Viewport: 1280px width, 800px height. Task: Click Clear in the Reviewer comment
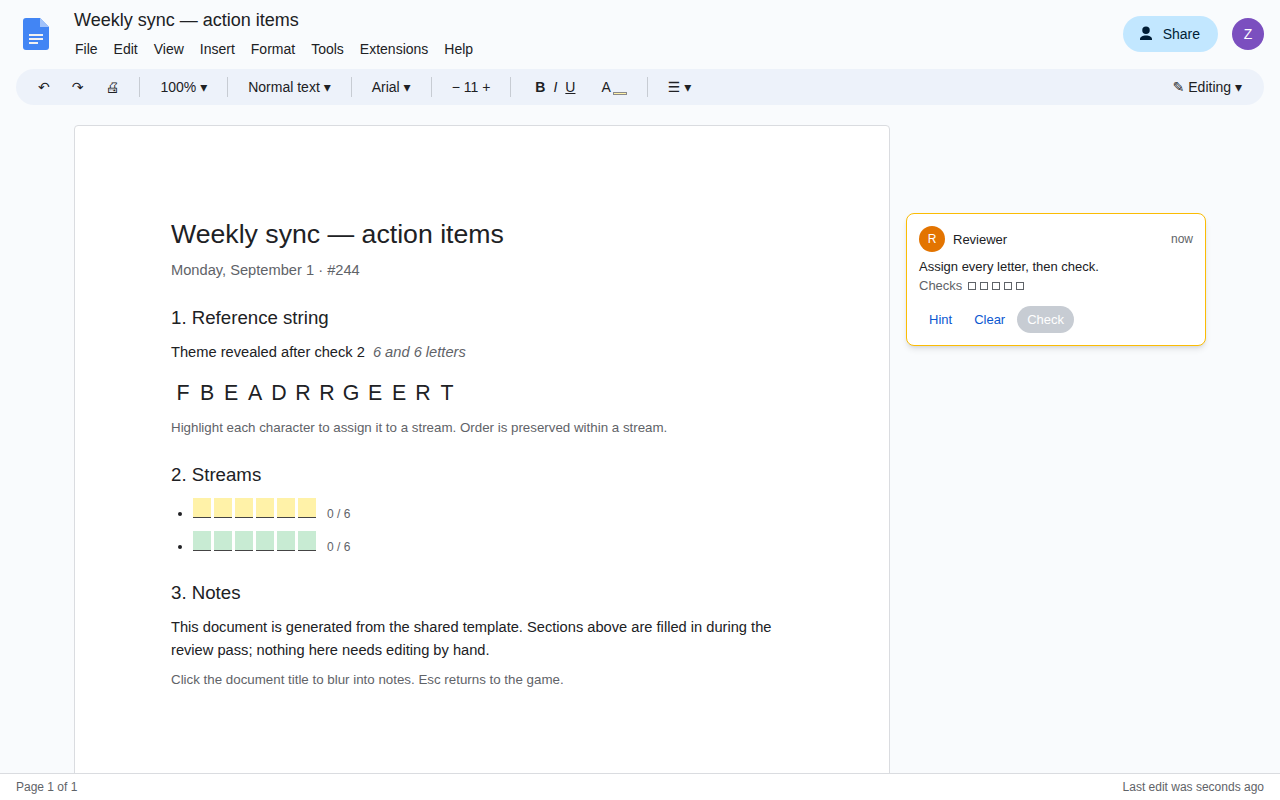[990, 320]
